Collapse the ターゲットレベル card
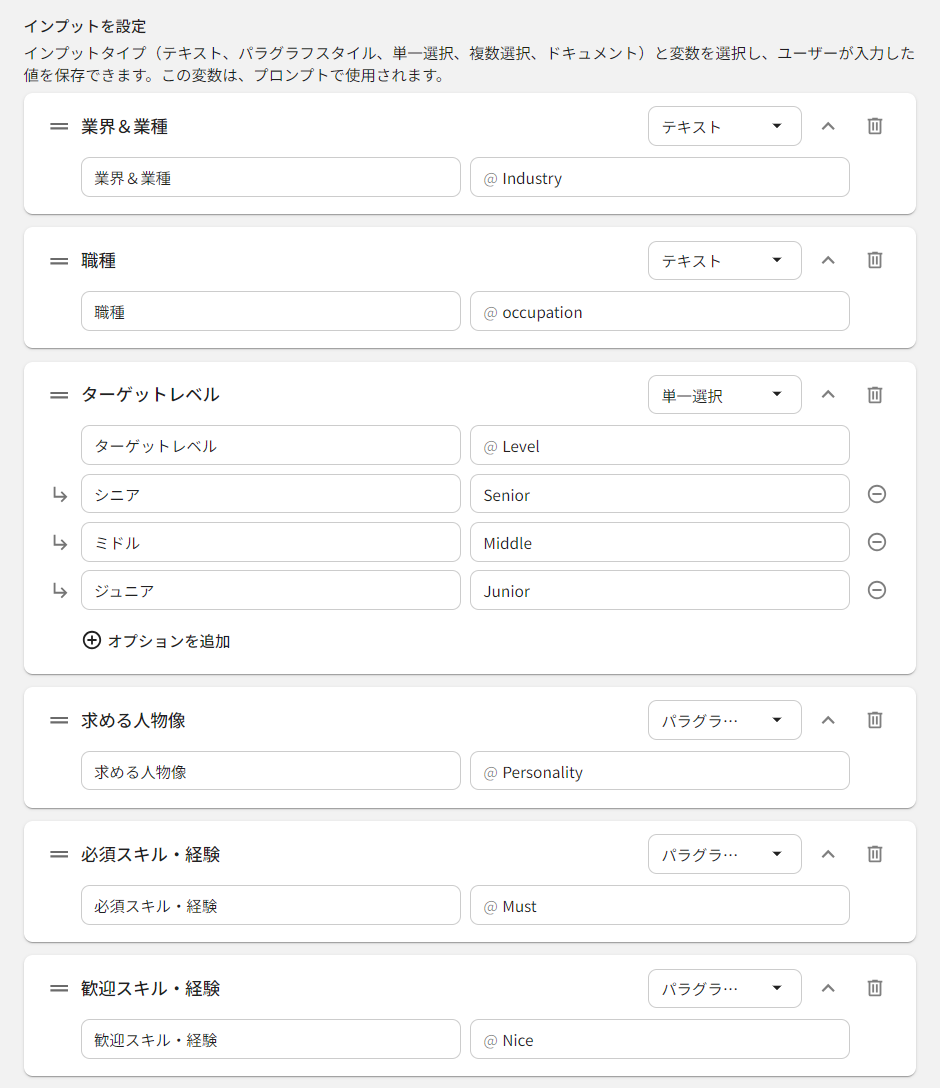940x1088 pixels. pyautogui.click(x=827, y=394)
